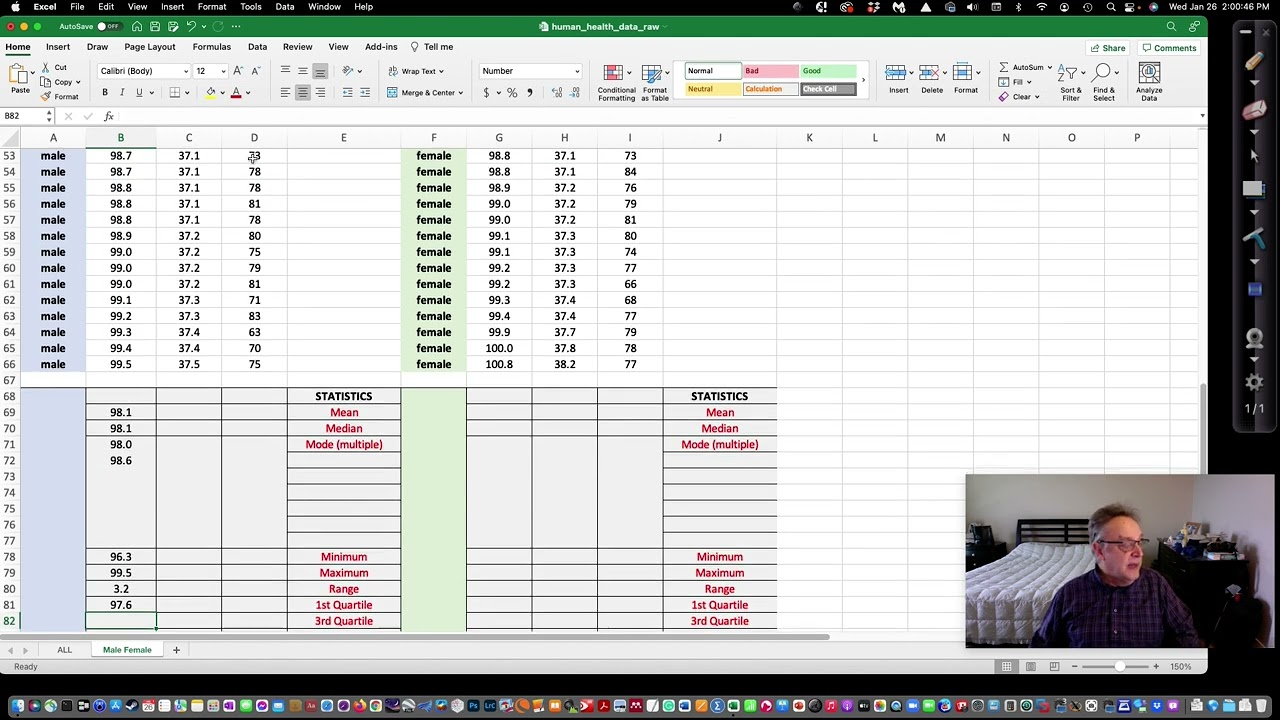Image resolution: width=1280 pixels, height=720 pixels.
Task: Click Find & Select button
Action: coord(1104,83)
